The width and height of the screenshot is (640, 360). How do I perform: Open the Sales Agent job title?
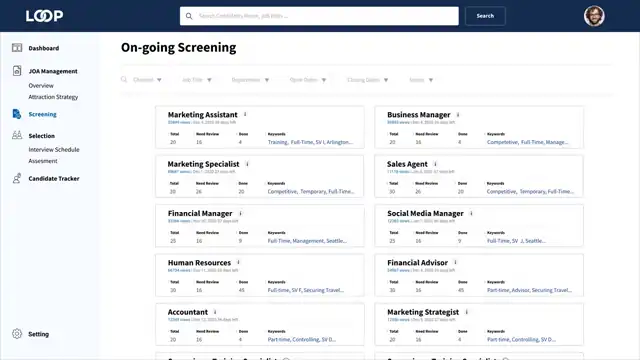[x=407, y=164]
